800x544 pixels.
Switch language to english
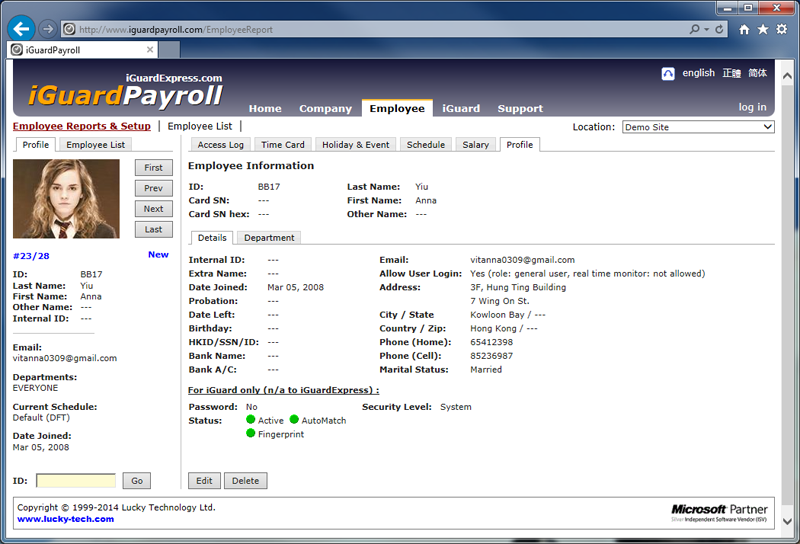pos(698,73)
